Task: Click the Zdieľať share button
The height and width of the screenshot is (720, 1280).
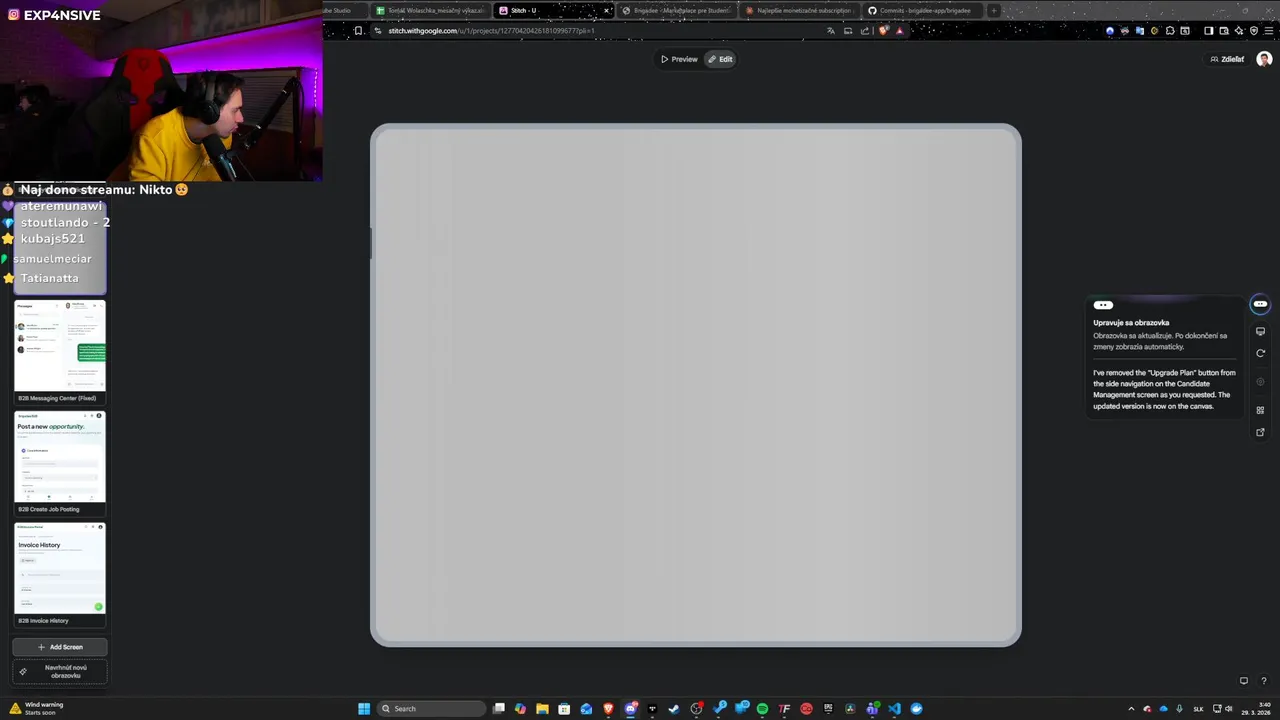Action: click(1227, 59)
